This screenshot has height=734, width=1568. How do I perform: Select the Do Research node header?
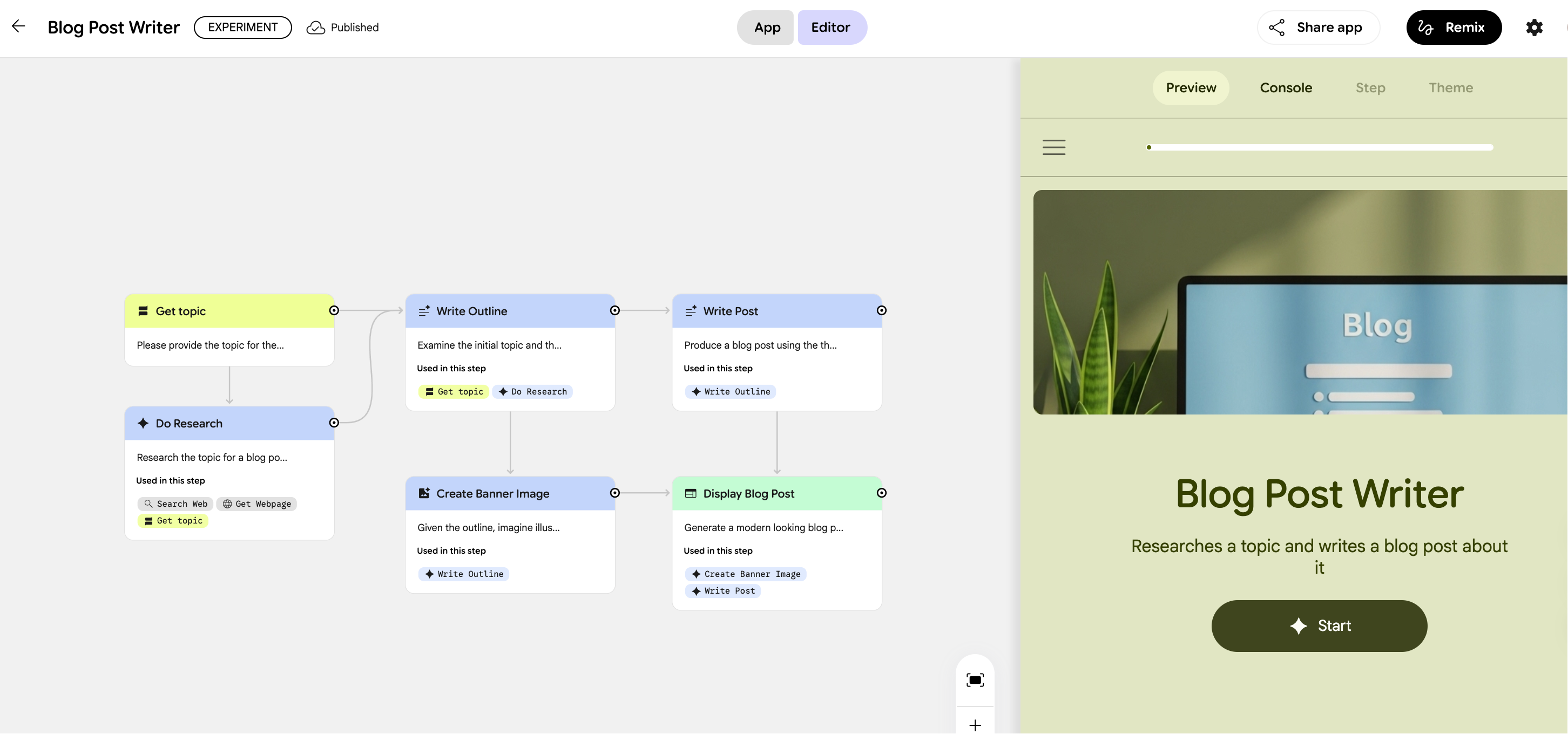point(229,423)
